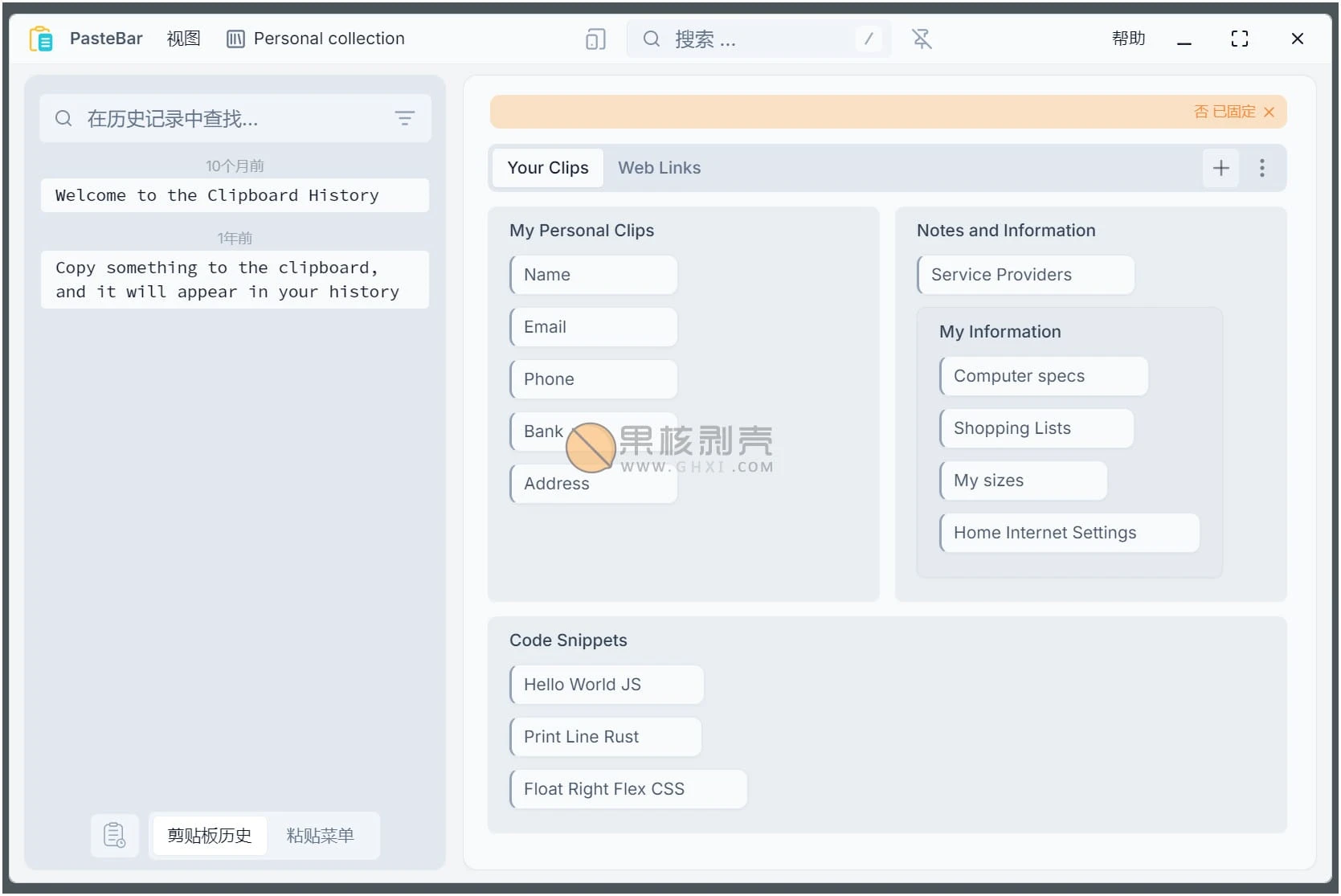This screenshot has width=1341, height=896.
Task: Open the Personal collection selector
Action: (316, 39)
